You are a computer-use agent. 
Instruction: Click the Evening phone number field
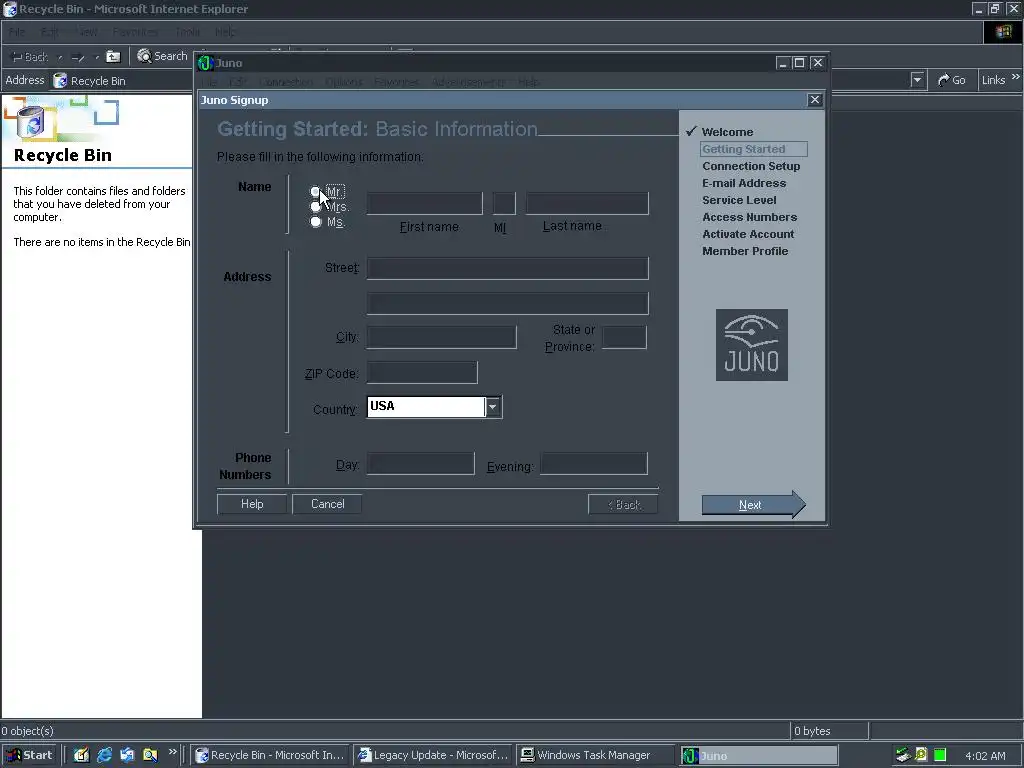coord(594,464)
